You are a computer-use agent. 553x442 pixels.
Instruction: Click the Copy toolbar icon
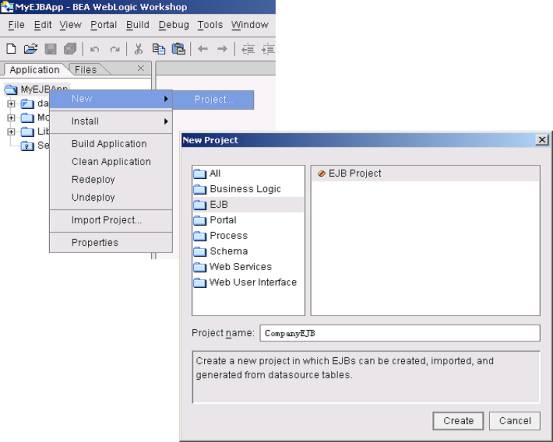click(x=159, y=49)
